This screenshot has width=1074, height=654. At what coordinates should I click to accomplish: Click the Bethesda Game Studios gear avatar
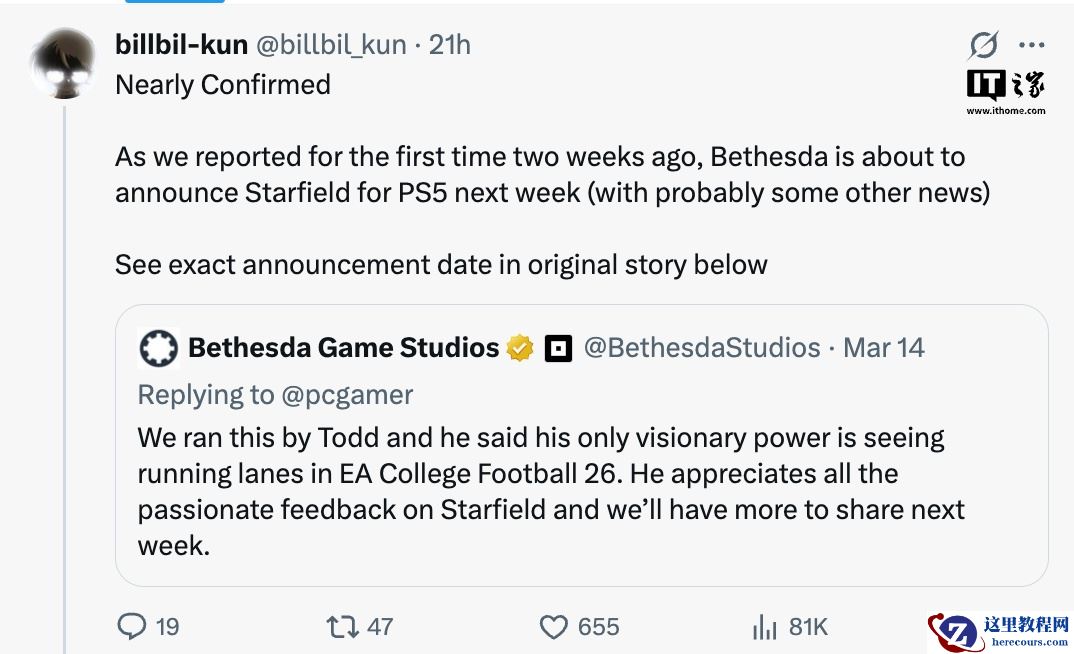pyautogui.click(x=158, y=348)
